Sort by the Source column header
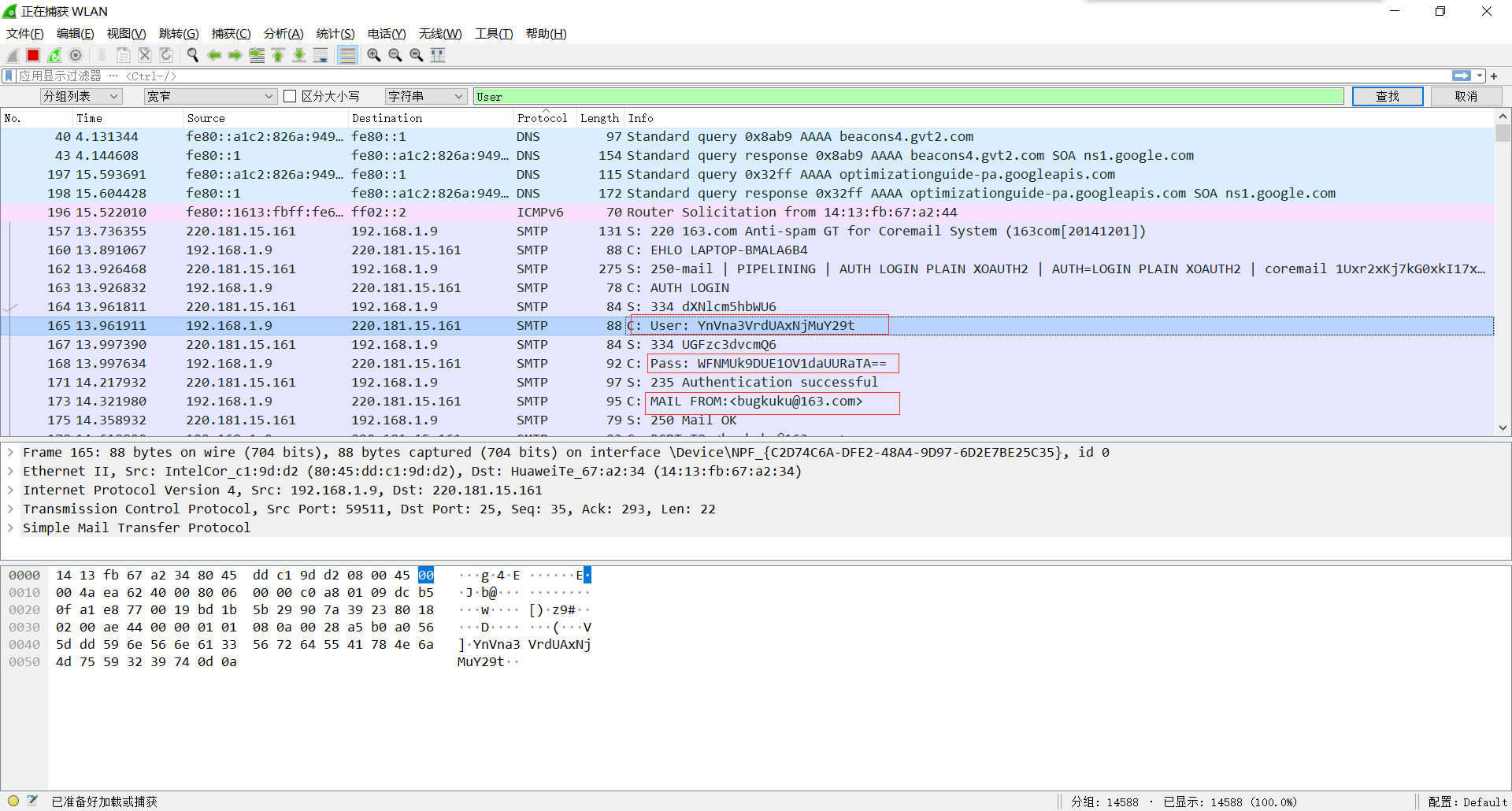Image resolution: width=1512 pixels, height=811 pixels. click(x=265, y=118)
